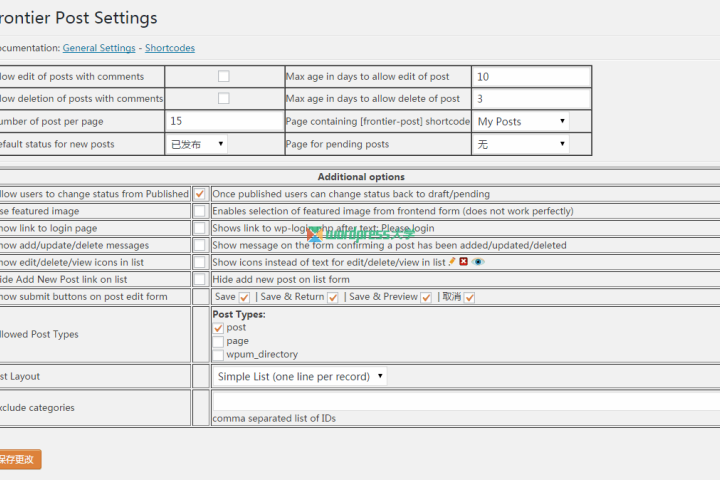This screenshot has width=720, height=480.
Task: Click the exclude categories ID input field
Action: pyautogui.click(x=465, y=401)
